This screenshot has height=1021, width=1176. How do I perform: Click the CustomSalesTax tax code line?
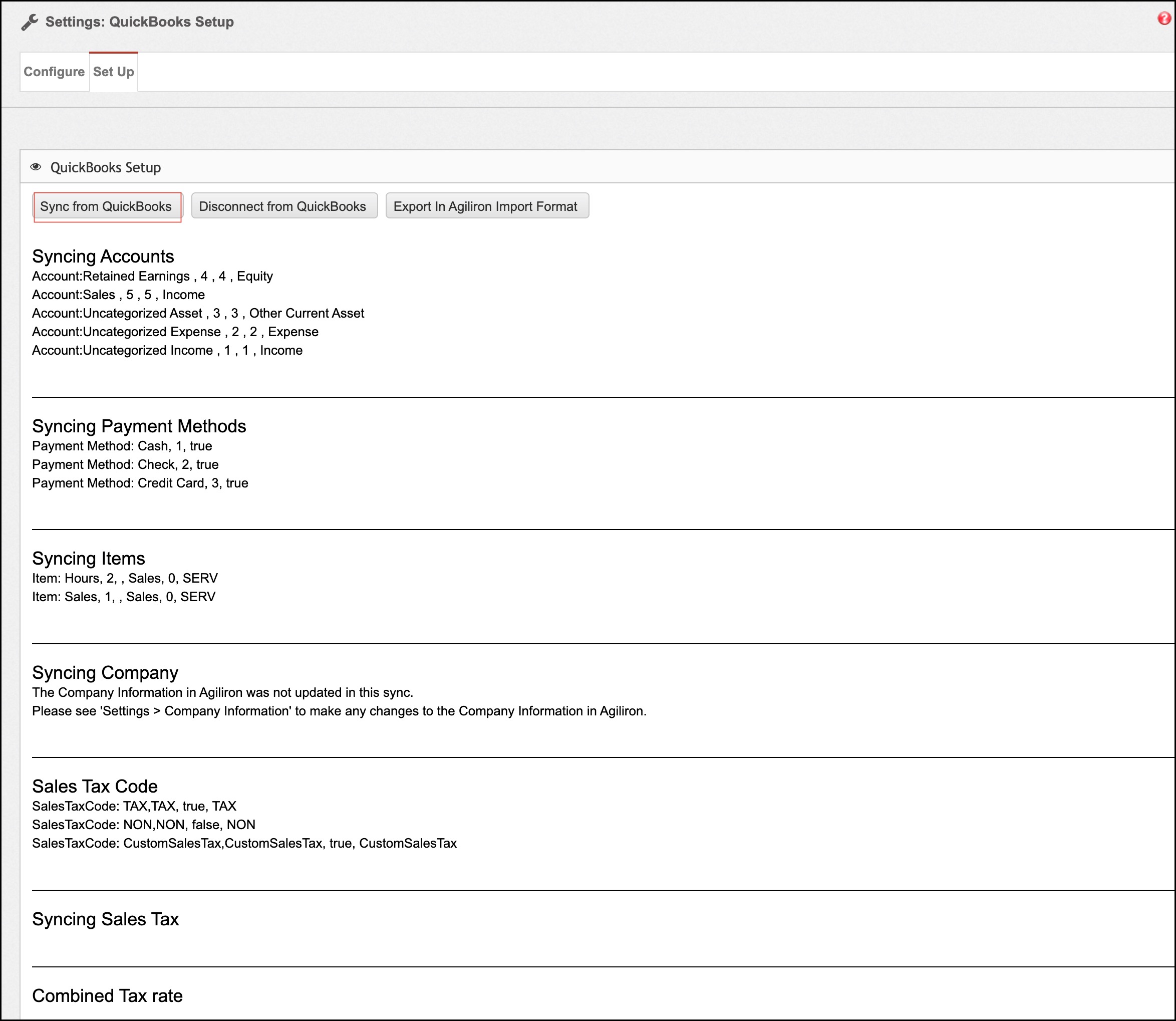(244, 843)
